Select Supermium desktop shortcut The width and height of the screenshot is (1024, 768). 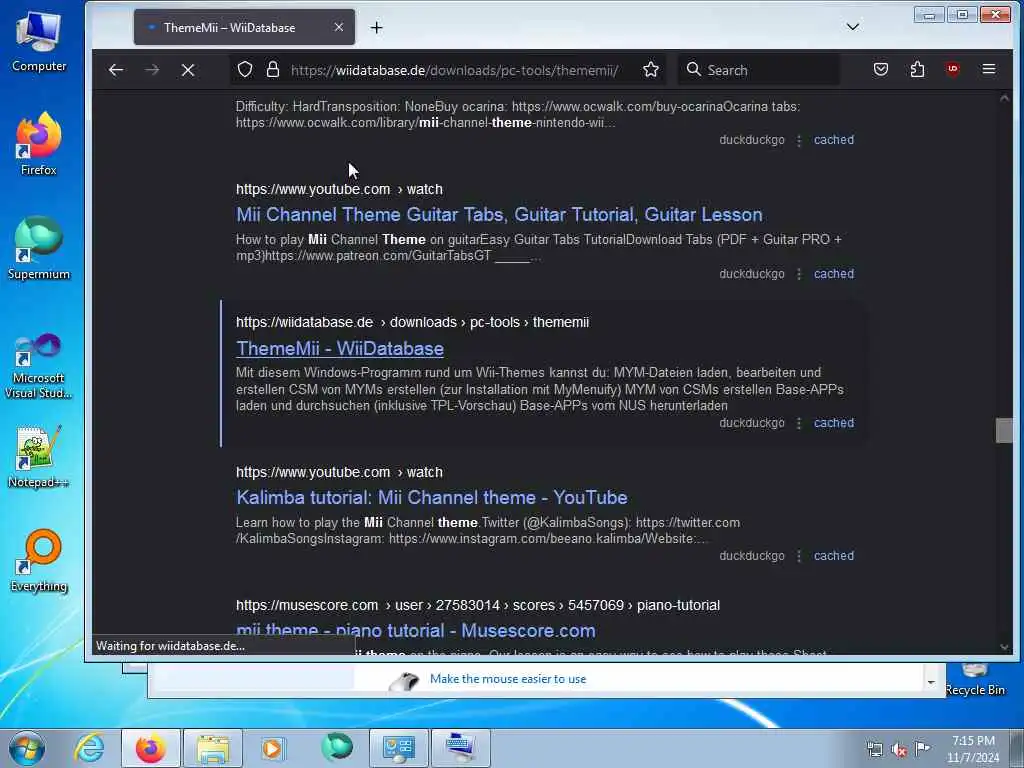[39, 249]
